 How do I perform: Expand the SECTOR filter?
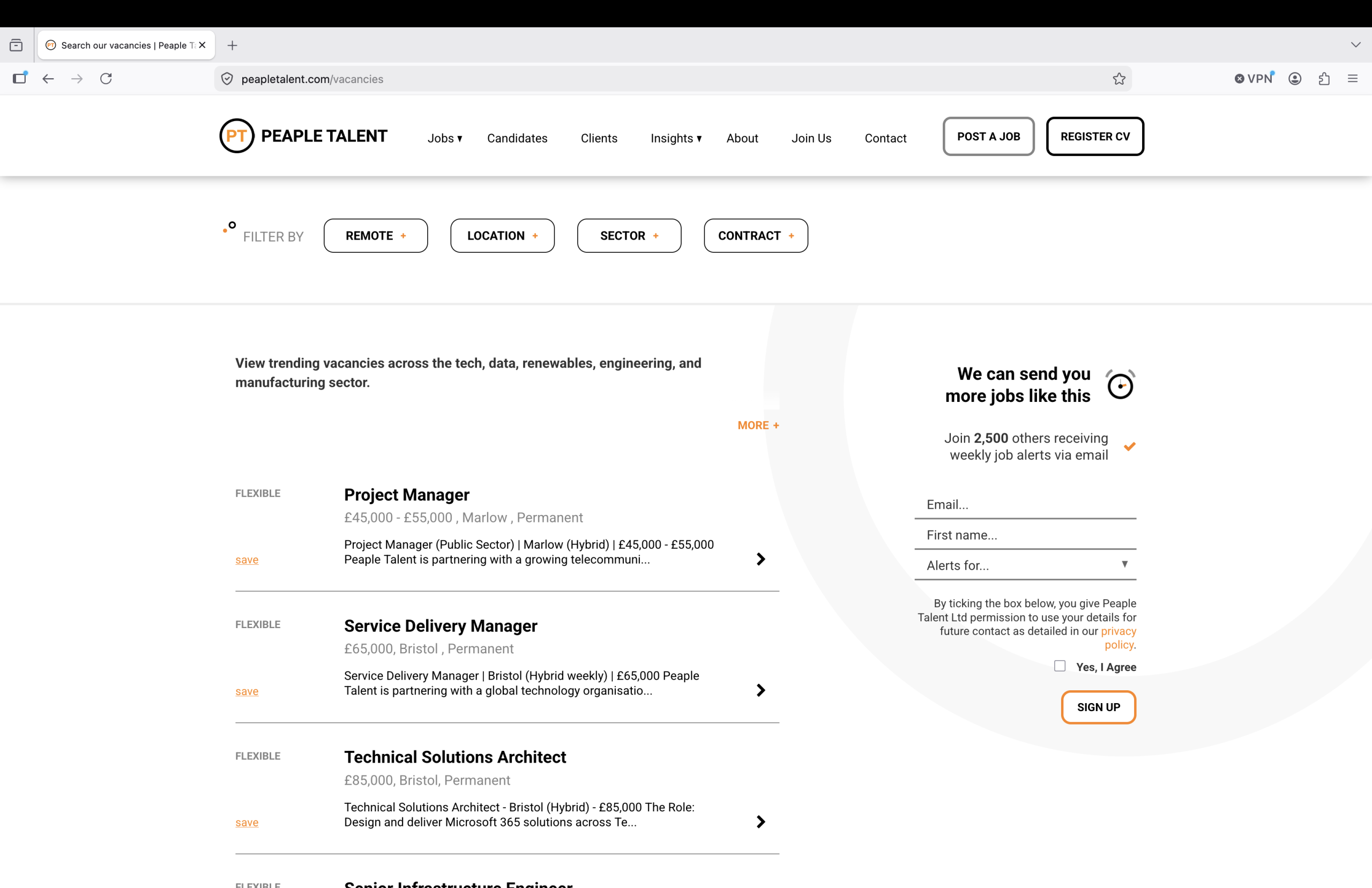(629, 236)
